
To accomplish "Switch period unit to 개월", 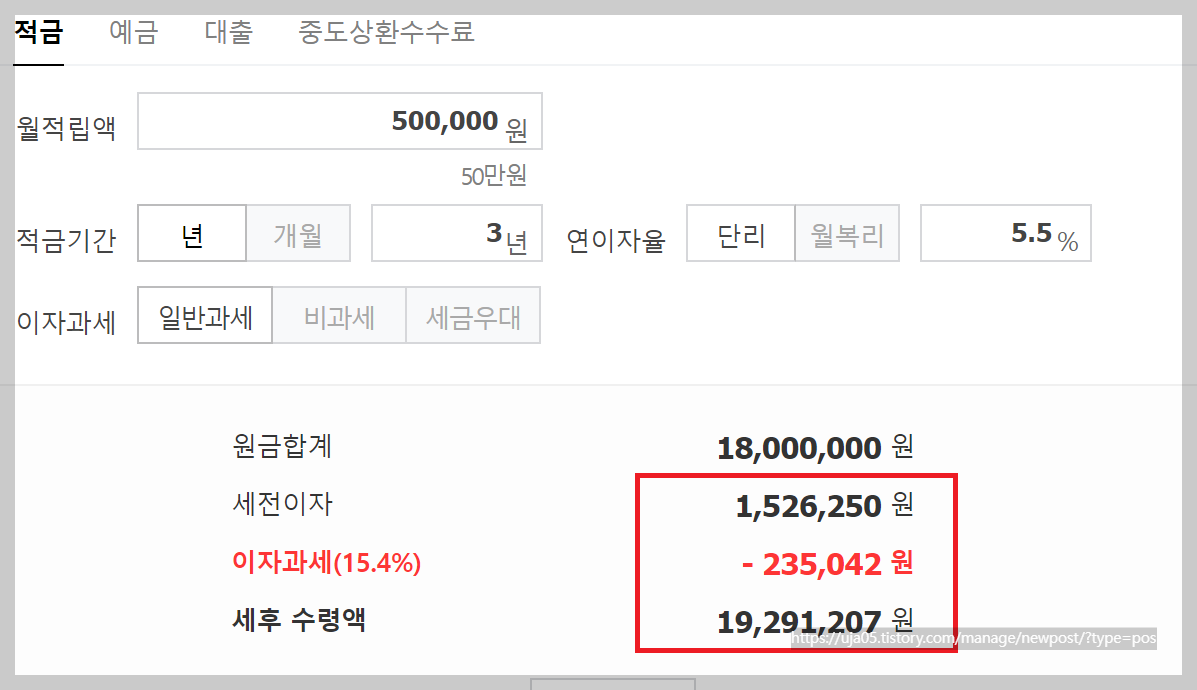I will coord(297,233).
